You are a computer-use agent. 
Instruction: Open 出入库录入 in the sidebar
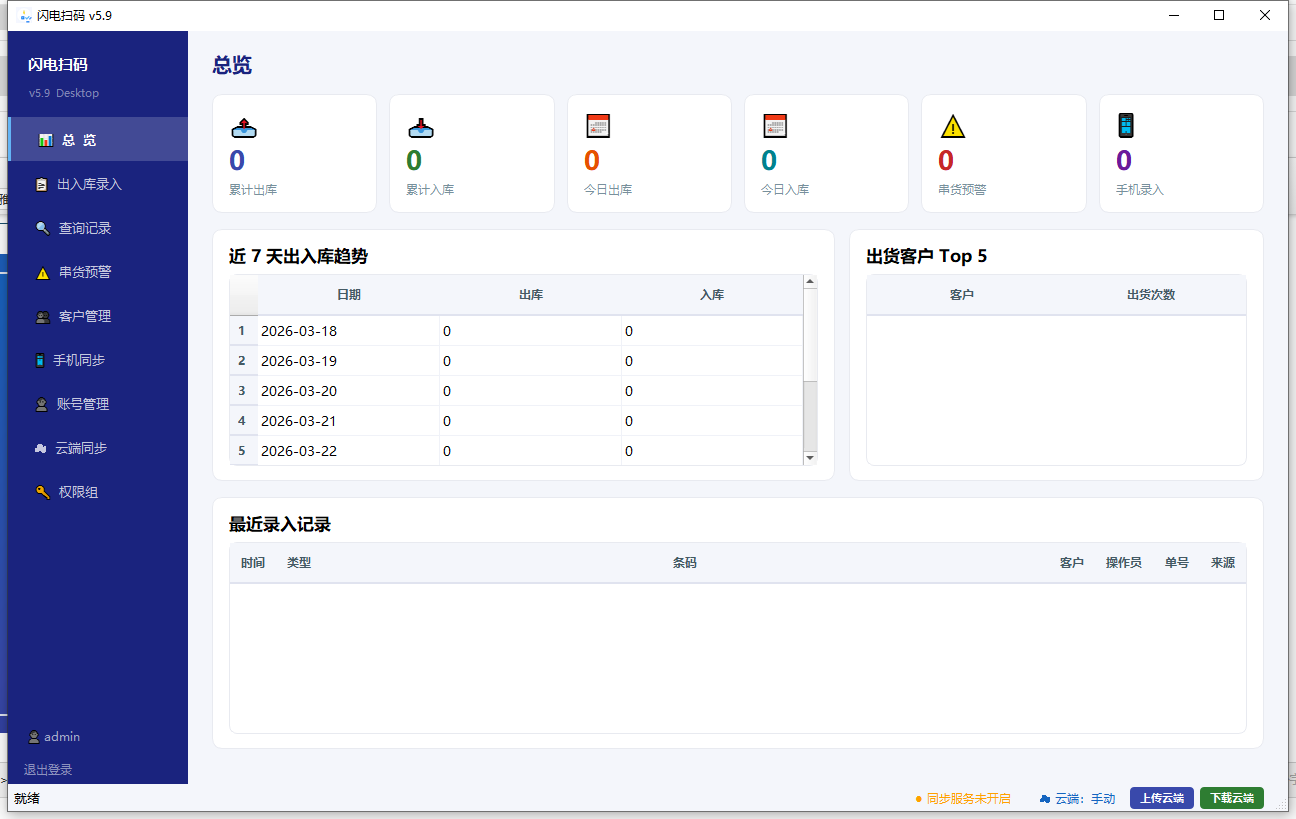[x=89, y=185]
